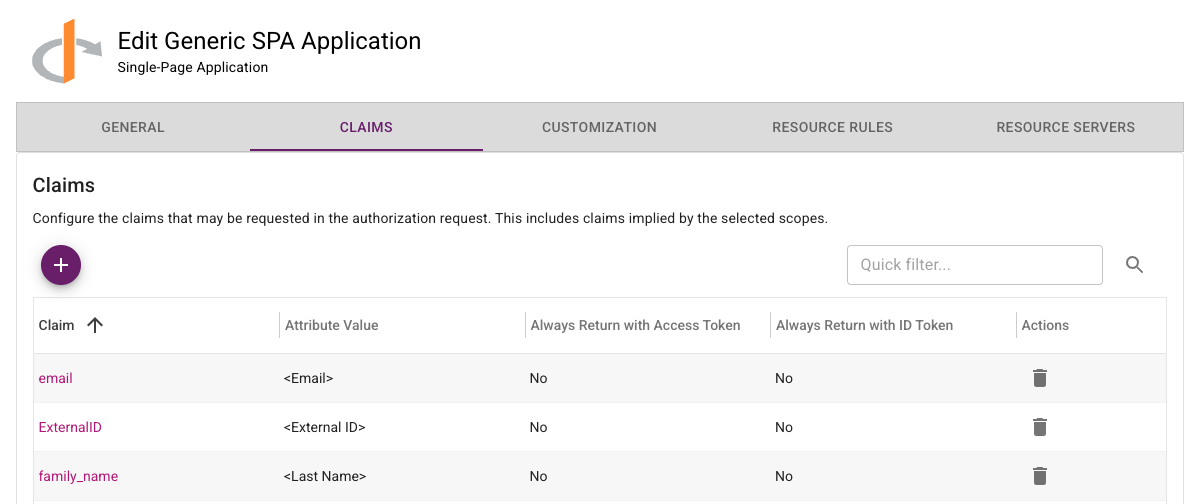Select the <Email> attribute value cell

[x=309, y=378]
